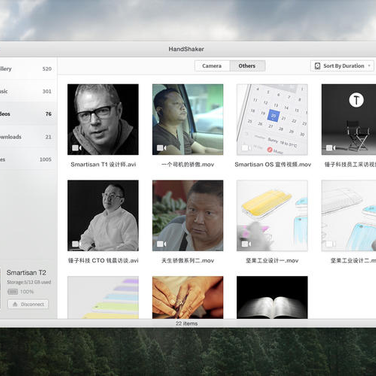Select the Downloads sidebar item (21)

pos(28,137)
